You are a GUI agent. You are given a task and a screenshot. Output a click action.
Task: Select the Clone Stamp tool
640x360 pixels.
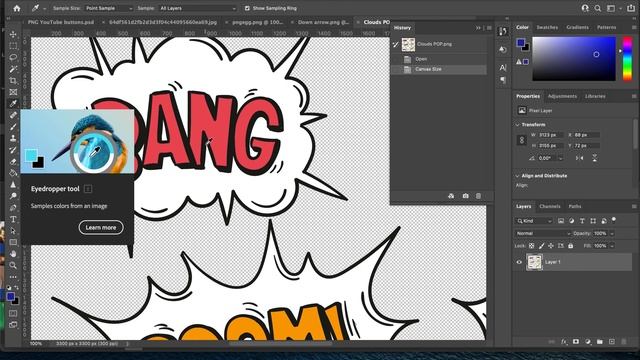(x=13, y=138)
